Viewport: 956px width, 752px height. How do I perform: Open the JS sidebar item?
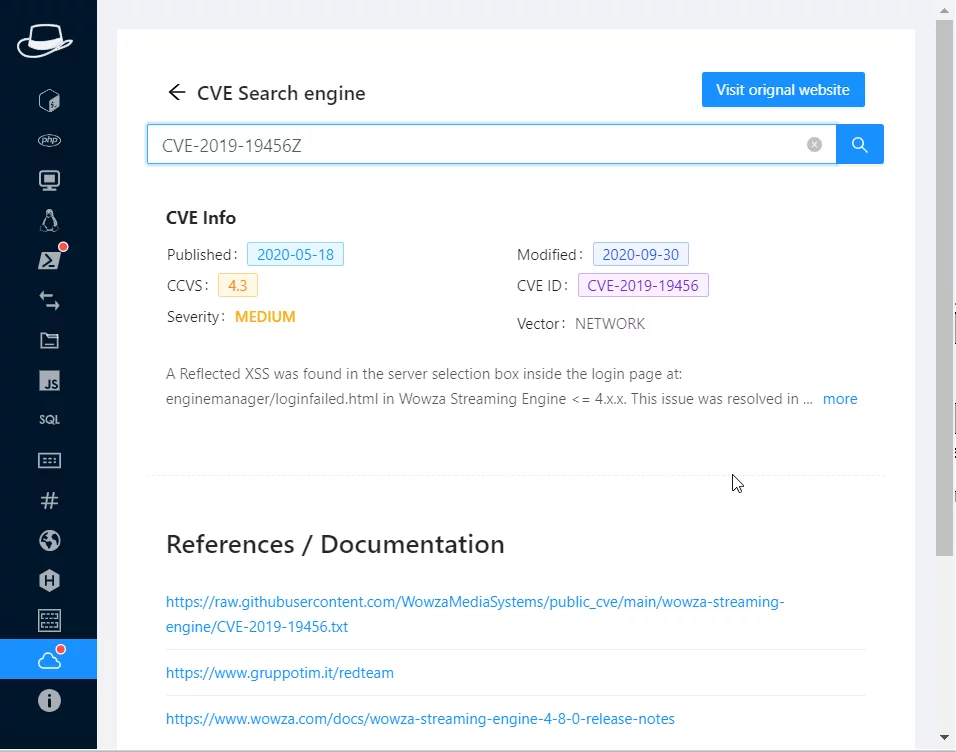tap(49, 381)
